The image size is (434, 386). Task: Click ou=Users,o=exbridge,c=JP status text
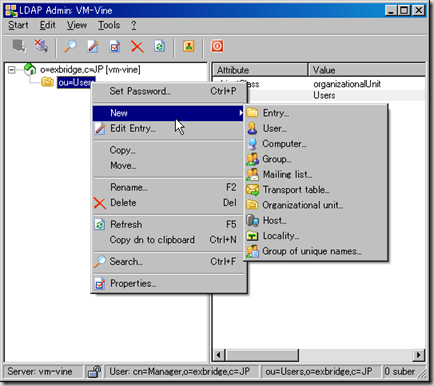pos(319,371)
